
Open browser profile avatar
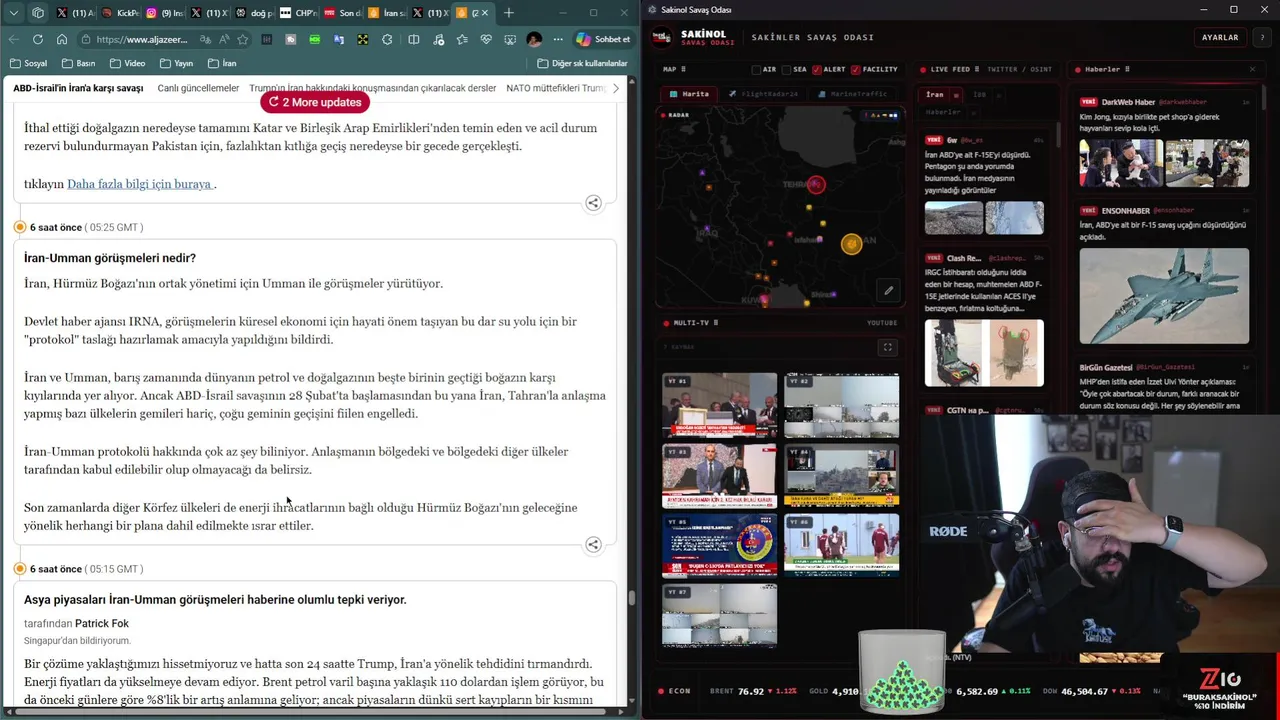pyautogui.click(x=534, y=39)
